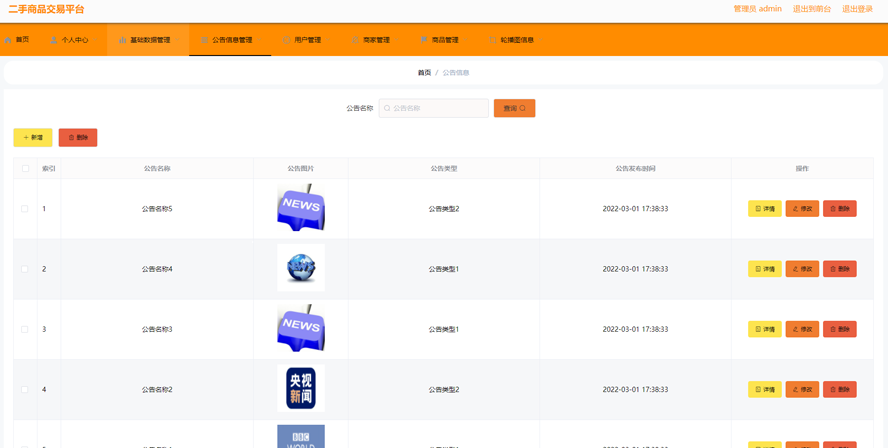Click the 公告发布时间 column header

click(635, 169)
